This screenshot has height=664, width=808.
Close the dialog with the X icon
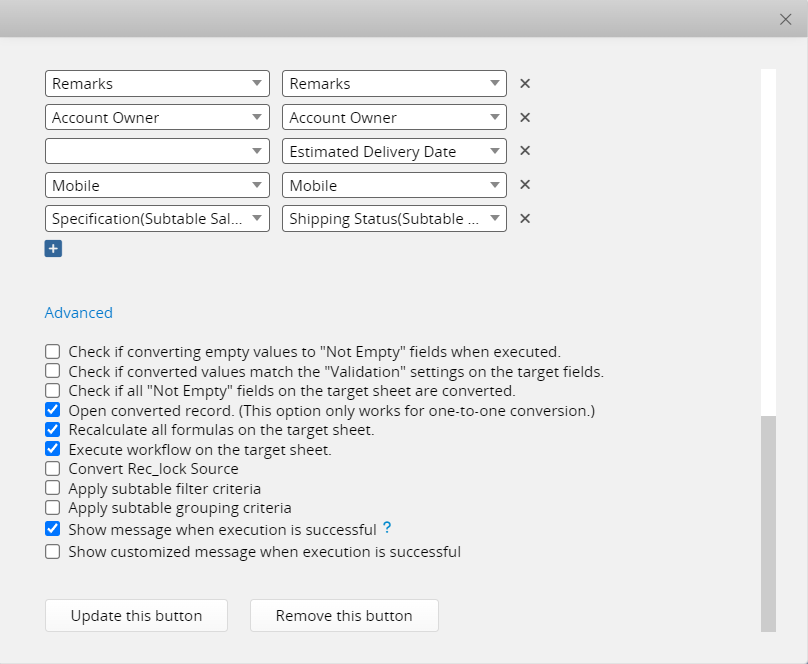(786, 19)
